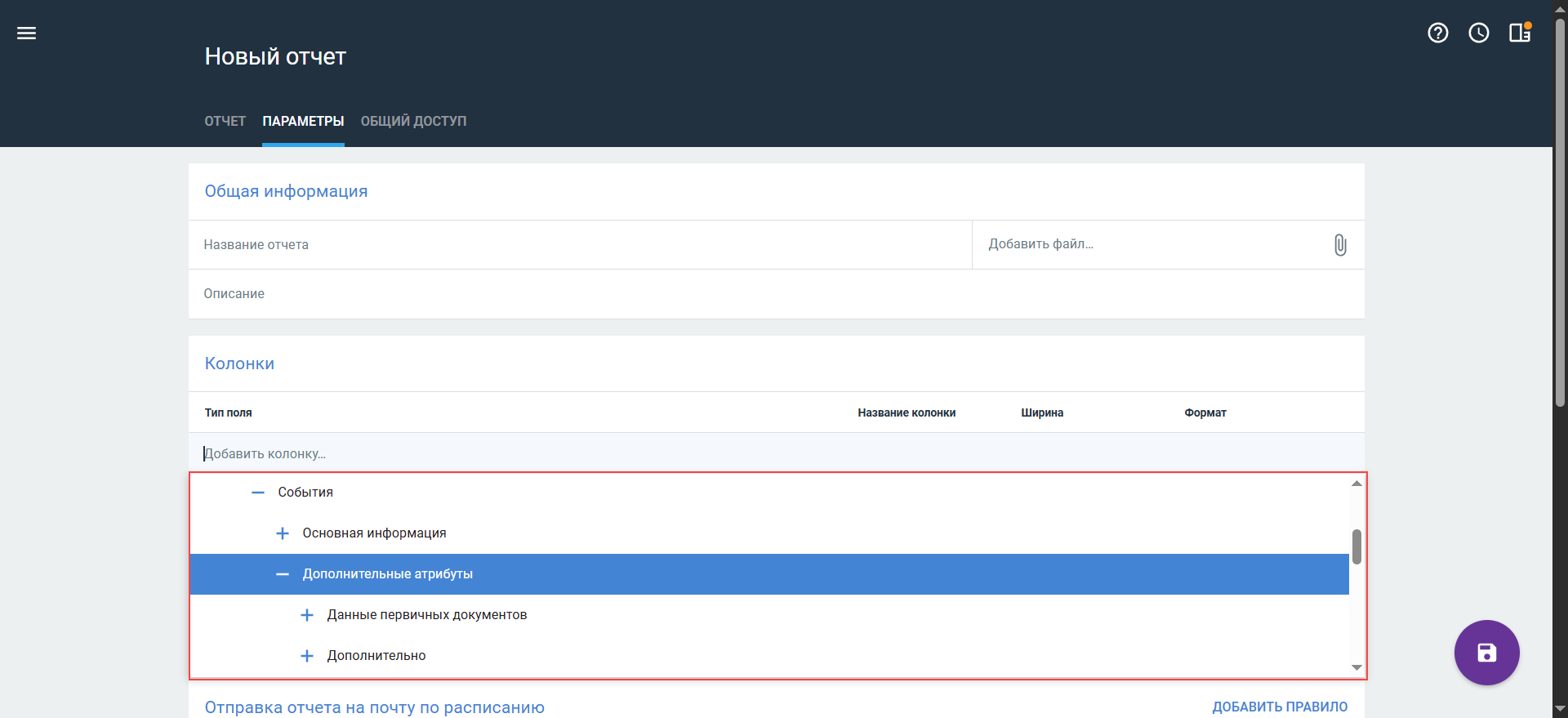Viewport: 1568px width, 718px height.
Task: Click the paperclip attach file icon
Action: tap(1339, 245)
